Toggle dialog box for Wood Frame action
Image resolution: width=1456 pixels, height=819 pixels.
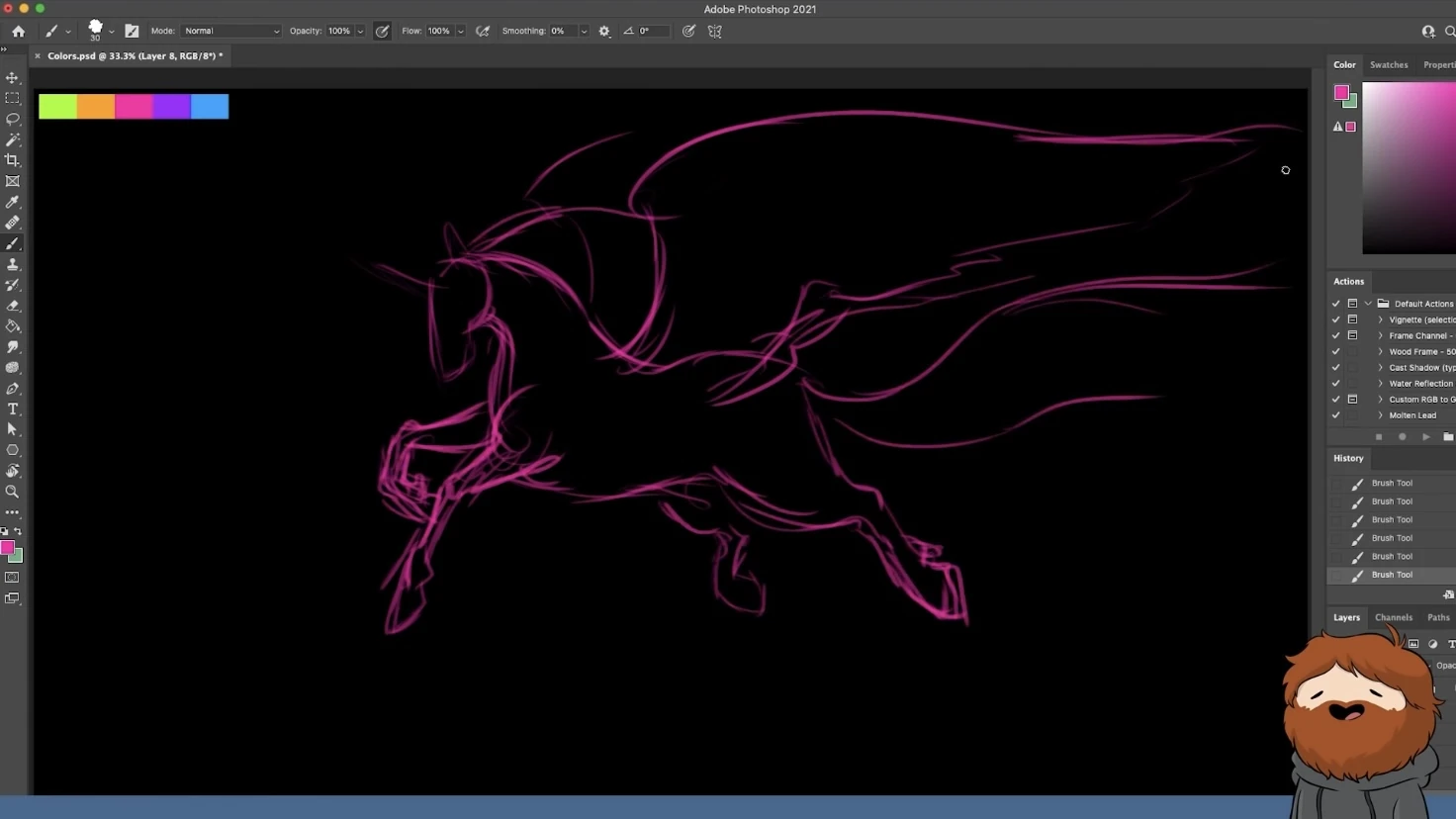coord(1352,352)
